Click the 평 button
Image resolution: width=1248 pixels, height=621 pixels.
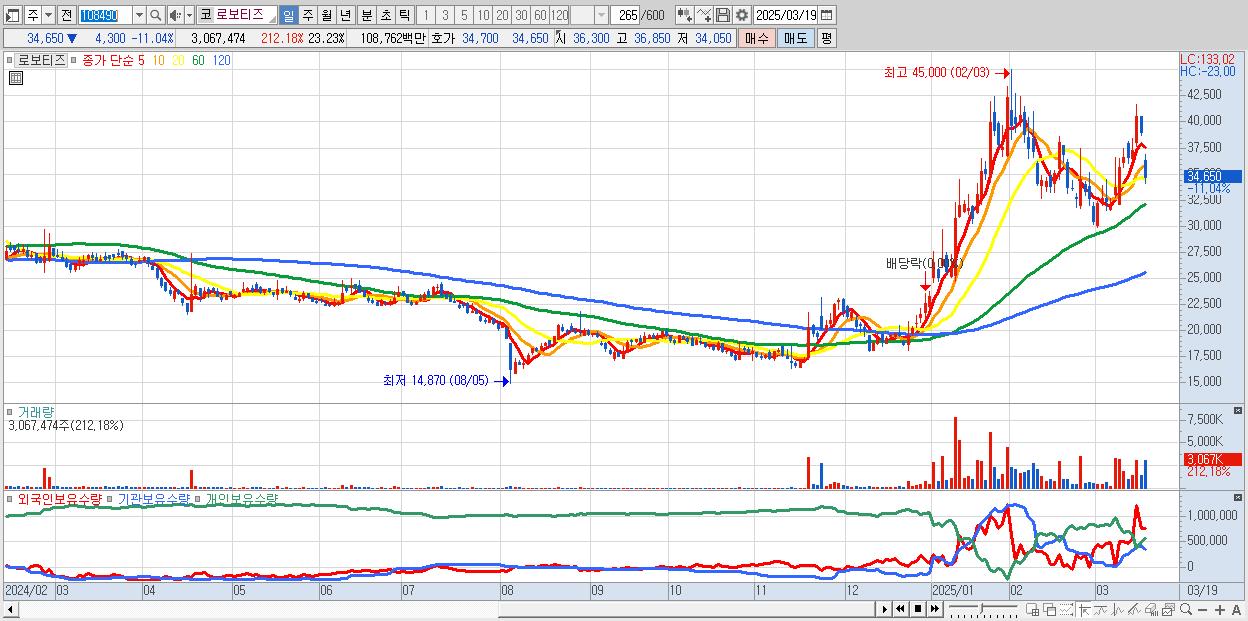tap(826, 38)
